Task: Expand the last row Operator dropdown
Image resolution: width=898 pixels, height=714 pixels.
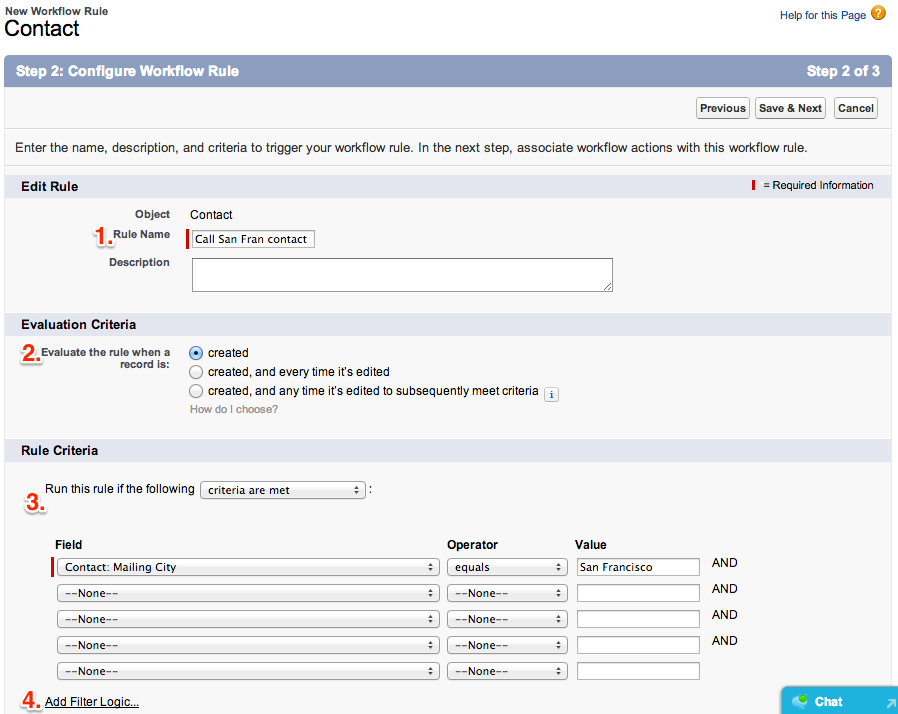Action: (507, 671)
